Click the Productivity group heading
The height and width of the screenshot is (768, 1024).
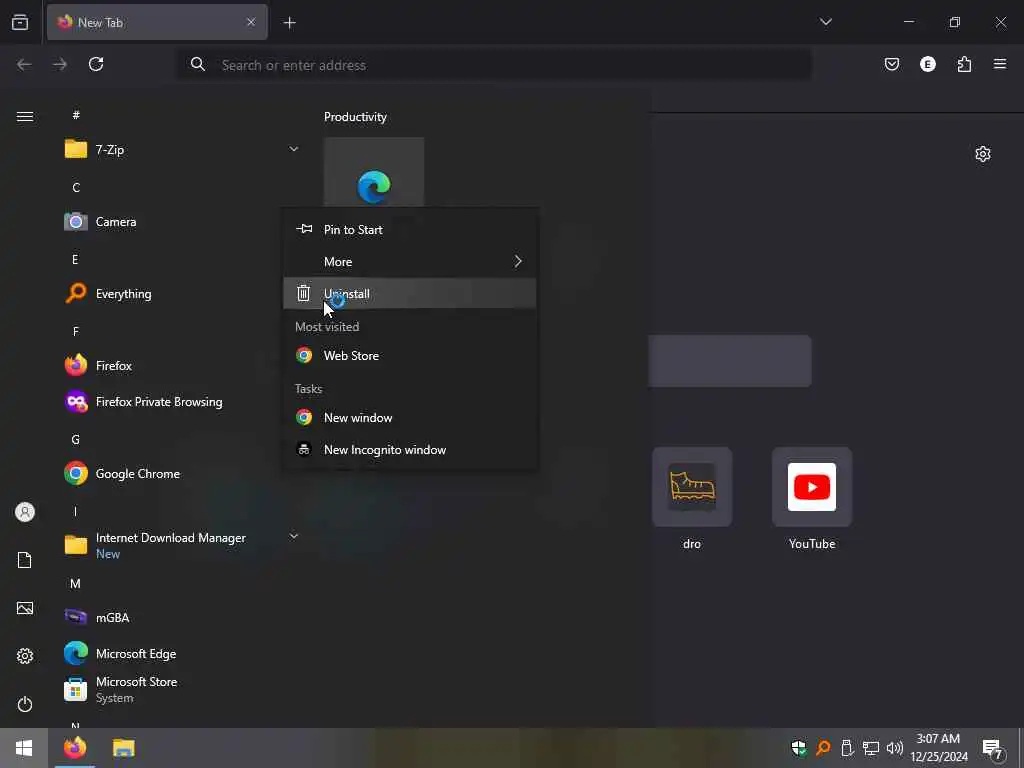point(355,117)
